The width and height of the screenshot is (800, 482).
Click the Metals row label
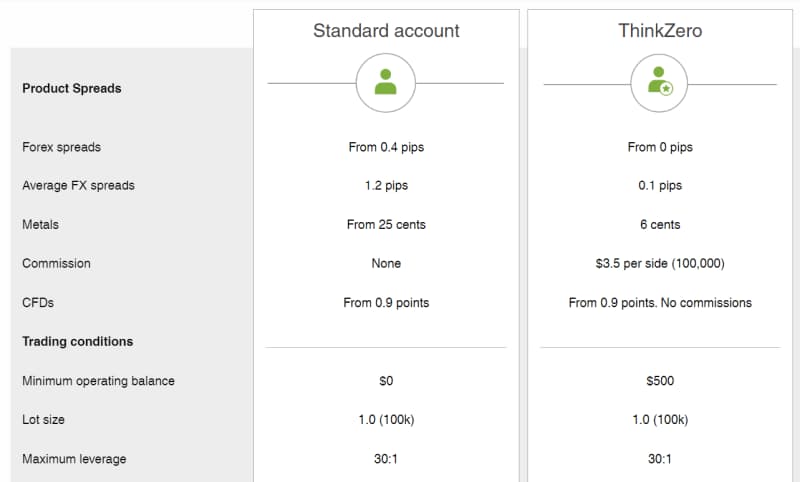tap(40, 224)
